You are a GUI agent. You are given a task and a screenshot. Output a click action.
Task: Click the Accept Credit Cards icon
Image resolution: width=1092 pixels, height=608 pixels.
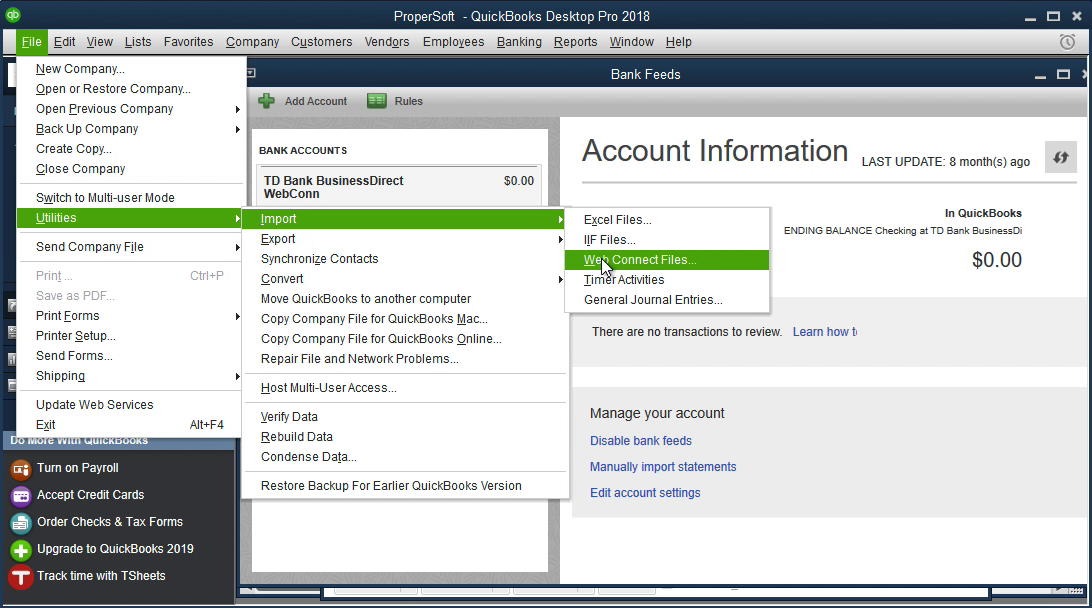pos(21,496)
